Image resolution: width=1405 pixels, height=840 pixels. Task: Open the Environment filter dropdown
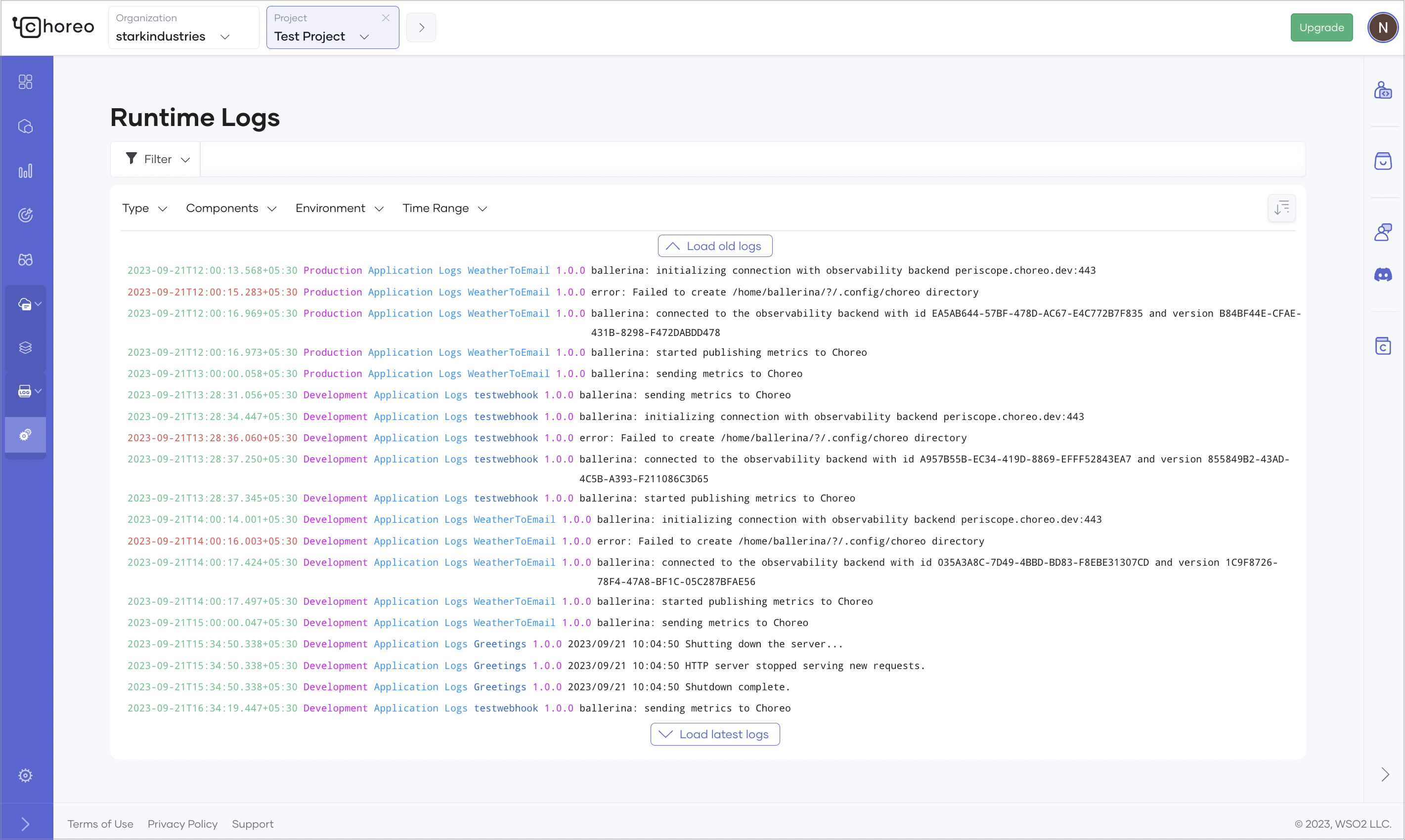coord(339,209)
